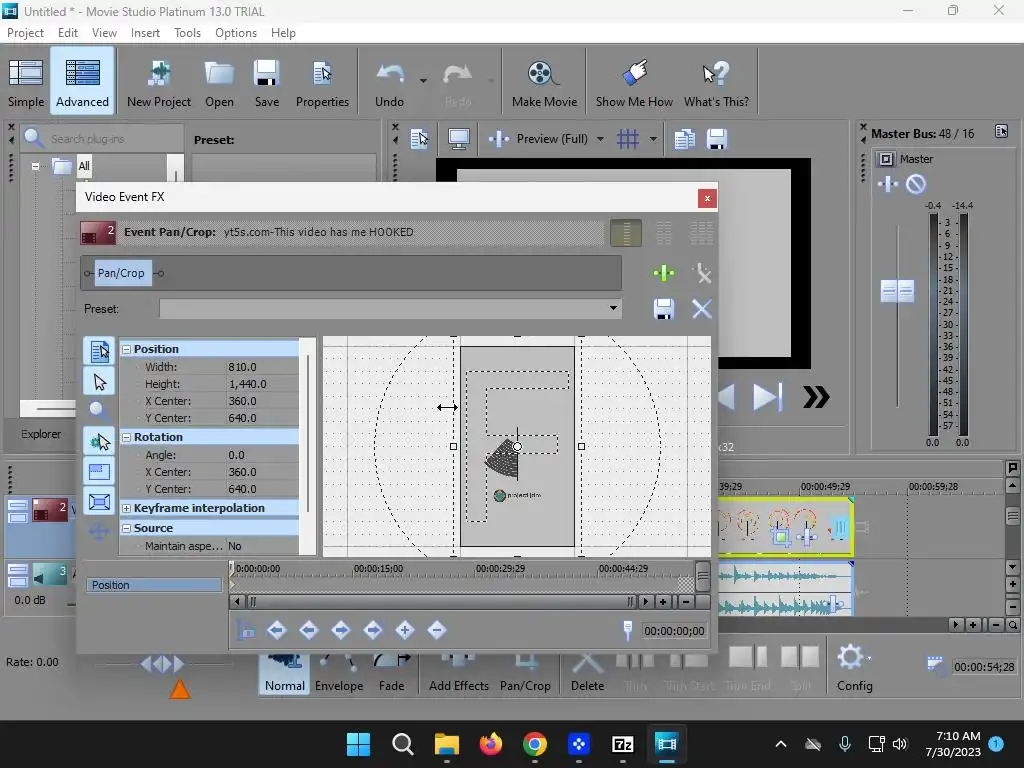This screenshot has height=768, width=1024.
Task: Select the Zoom Edit magnifier tool
Action: 99,410
